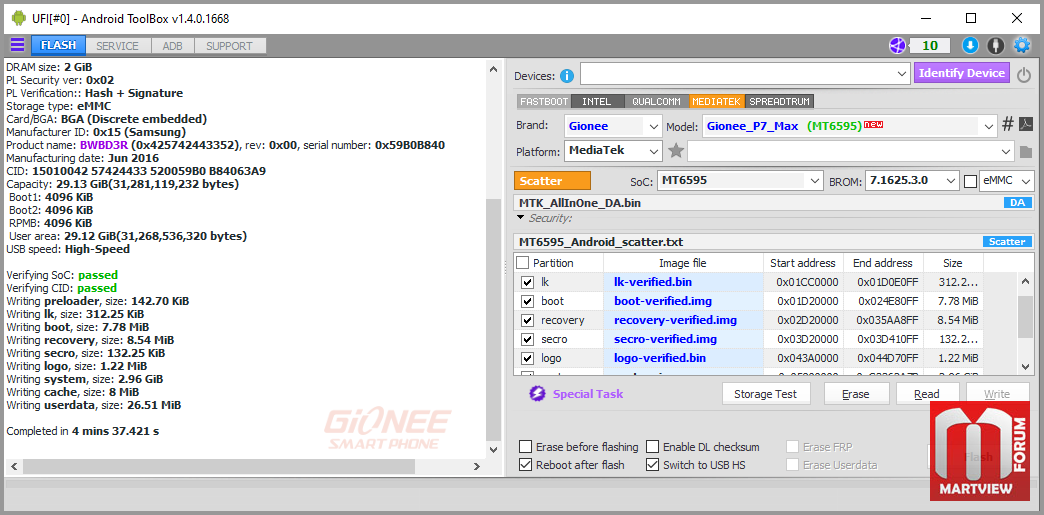Click the hash symbol icon next to Model

click(x=1008, y=125)
